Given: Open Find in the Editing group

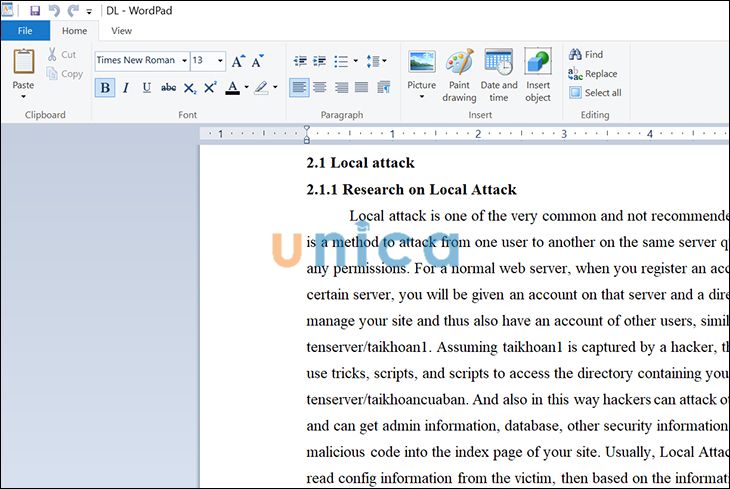Looking at the screenshot, I should click(586, 54).
